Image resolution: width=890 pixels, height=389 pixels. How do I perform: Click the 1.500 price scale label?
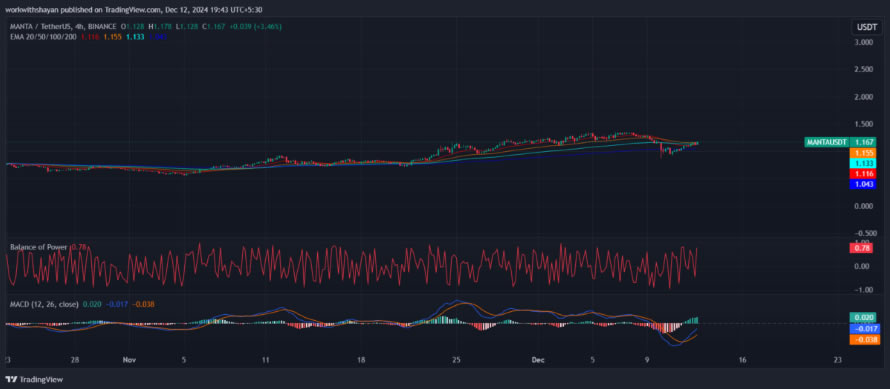point(863,124)
